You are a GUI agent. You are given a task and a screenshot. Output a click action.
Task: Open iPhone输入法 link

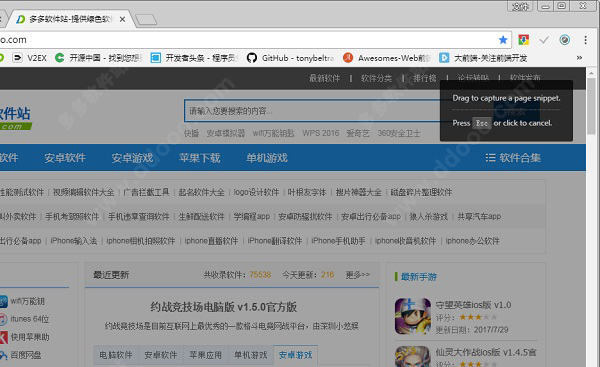73,241
